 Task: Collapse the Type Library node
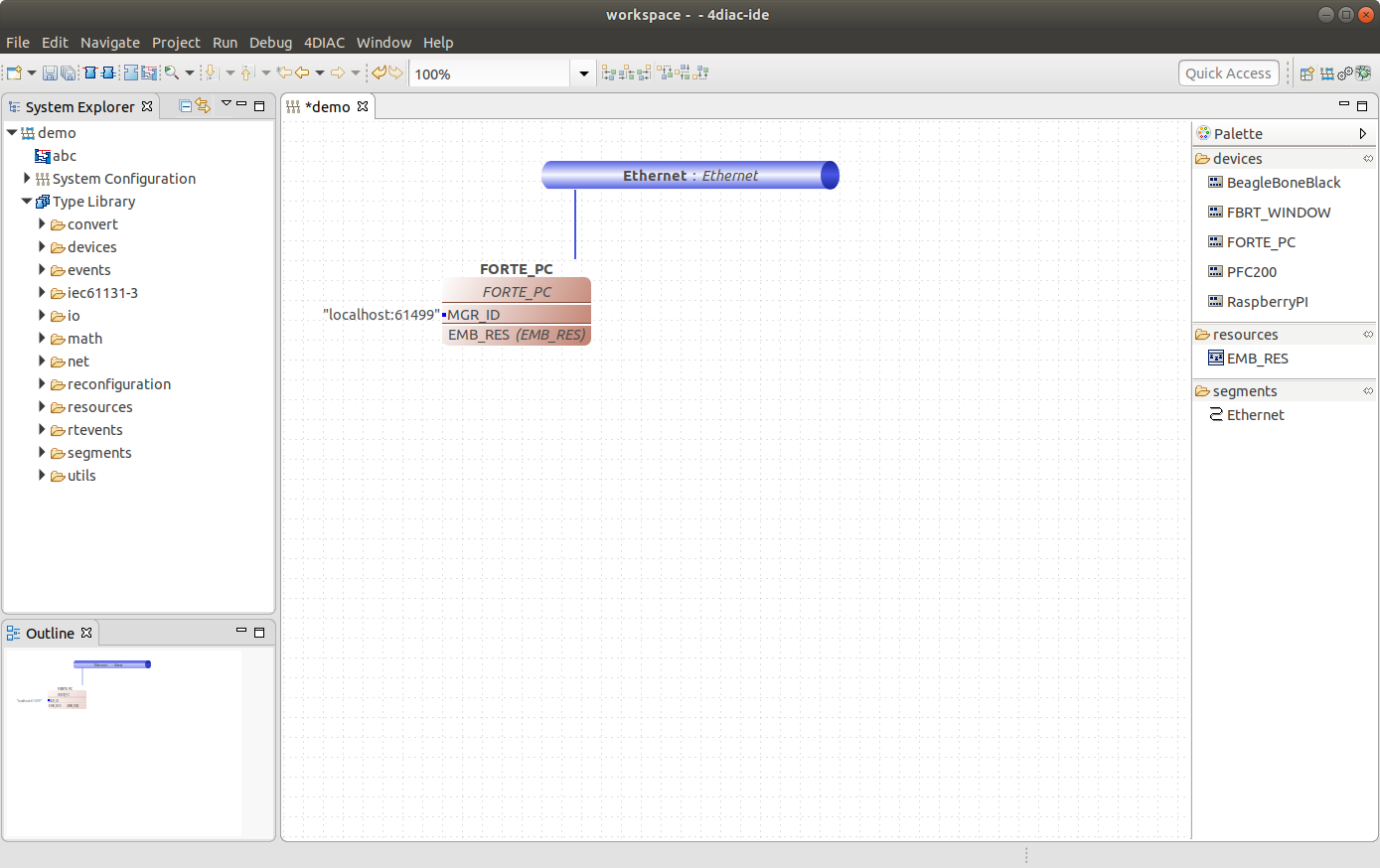click(27, 202)
